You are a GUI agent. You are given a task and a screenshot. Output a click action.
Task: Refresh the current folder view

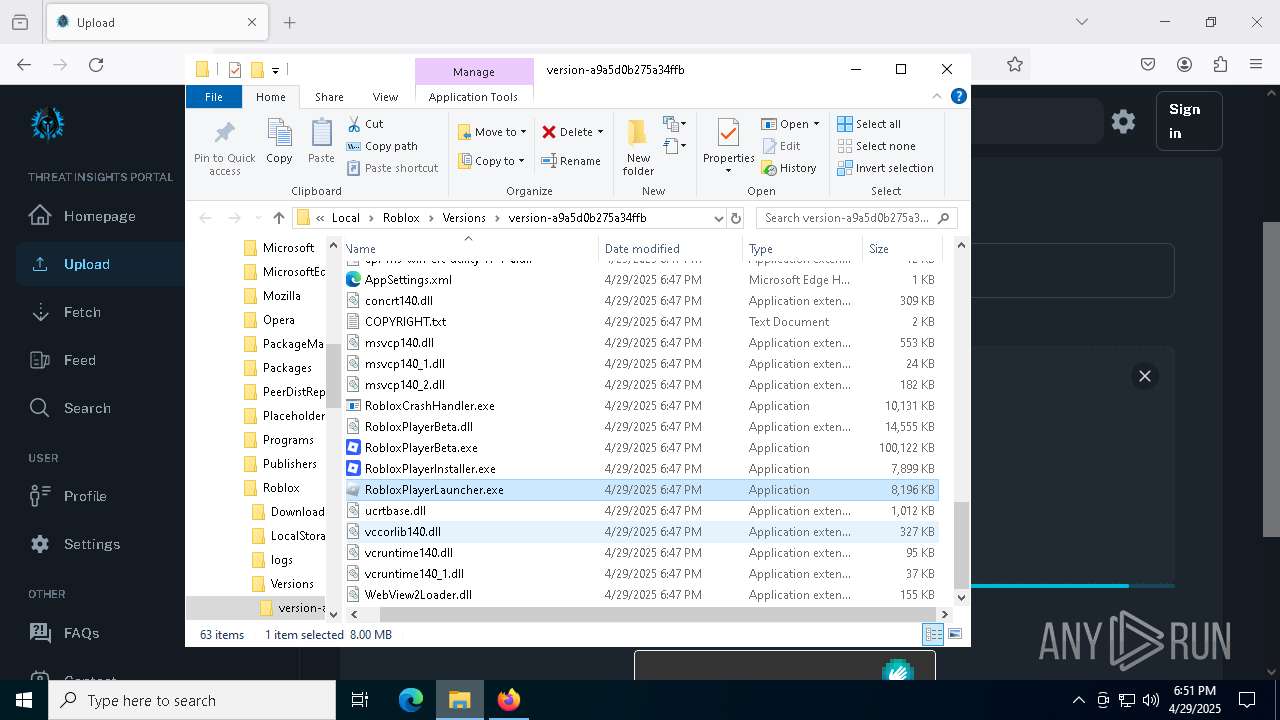click(736, 218)
